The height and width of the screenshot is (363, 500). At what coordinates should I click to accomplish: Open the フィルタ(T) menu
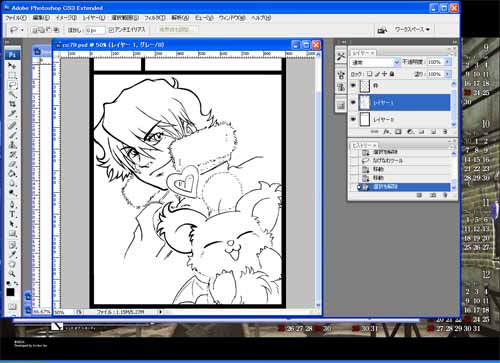pyautogui.click(x=154, y=18)
